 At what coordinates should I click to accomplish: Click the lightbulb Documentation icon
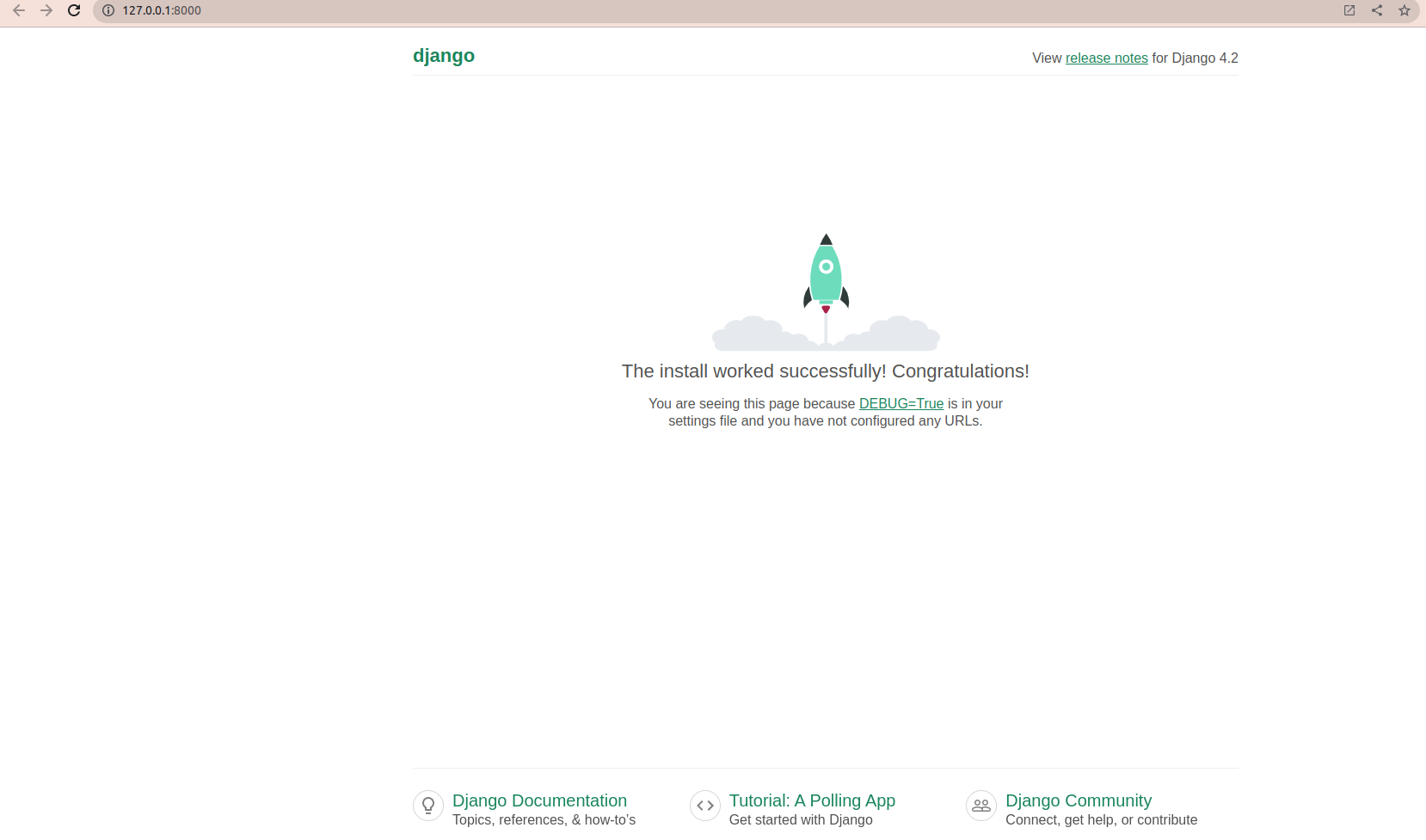point(428,806)
